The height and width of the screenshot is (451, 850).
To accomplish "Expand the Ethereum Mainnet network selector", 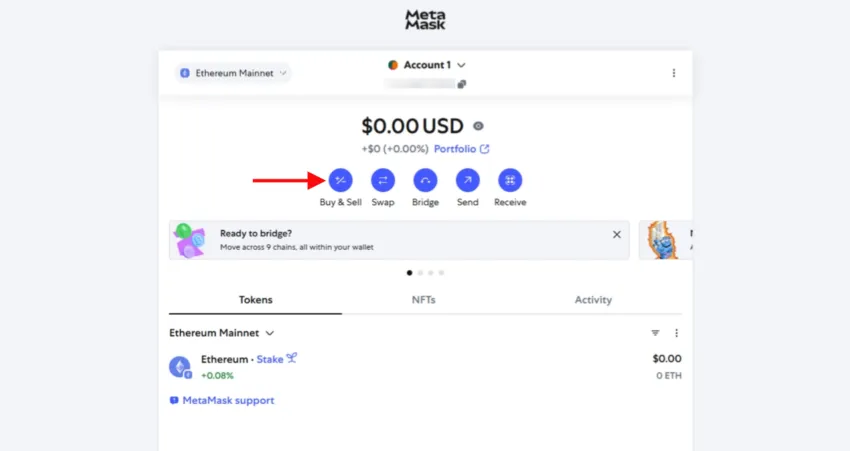I will pyautogui.click(x=233, y=73).
